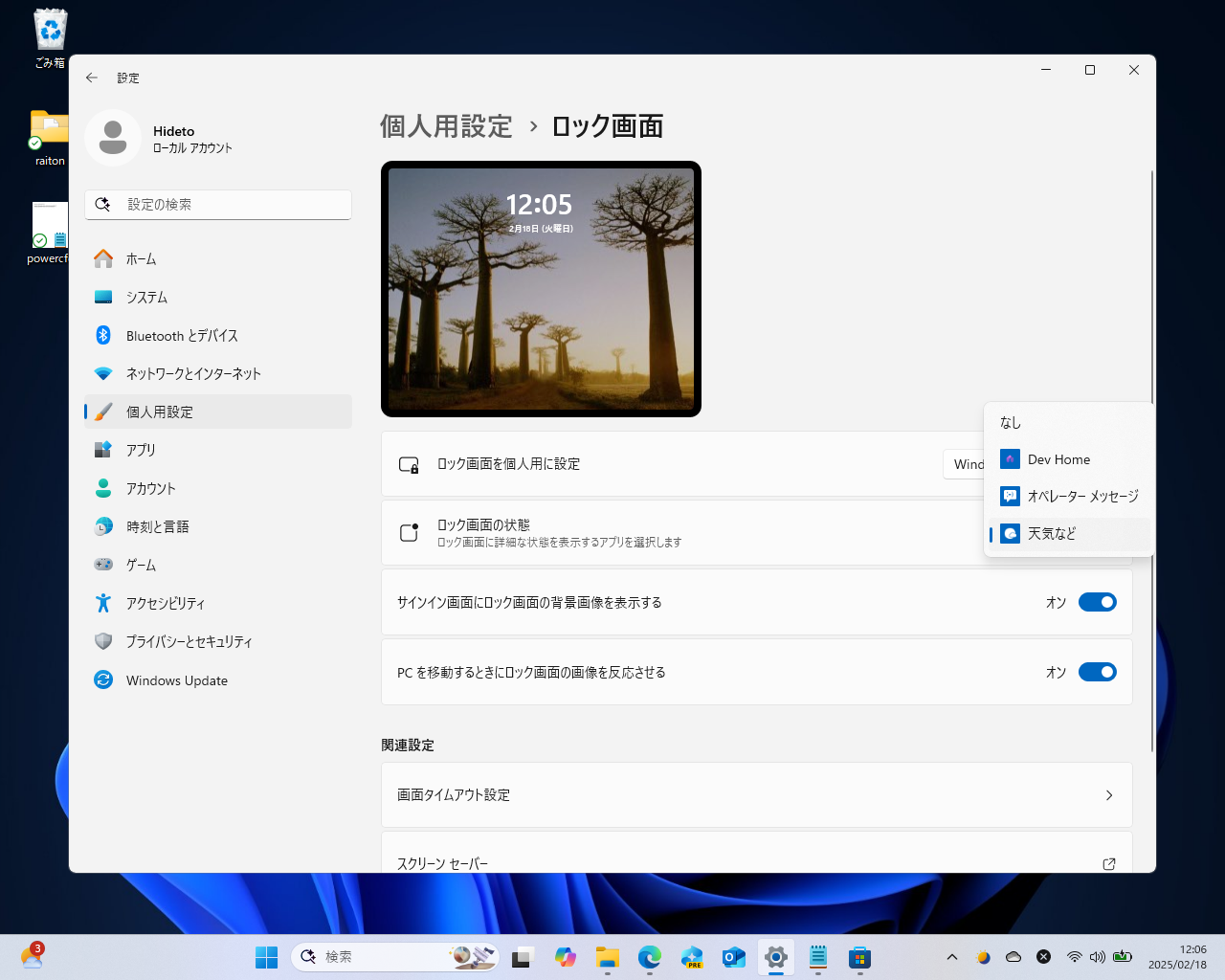
Task: Open Outlook from the taskbar
Action: pyautogui.click(x=733, y=956)
